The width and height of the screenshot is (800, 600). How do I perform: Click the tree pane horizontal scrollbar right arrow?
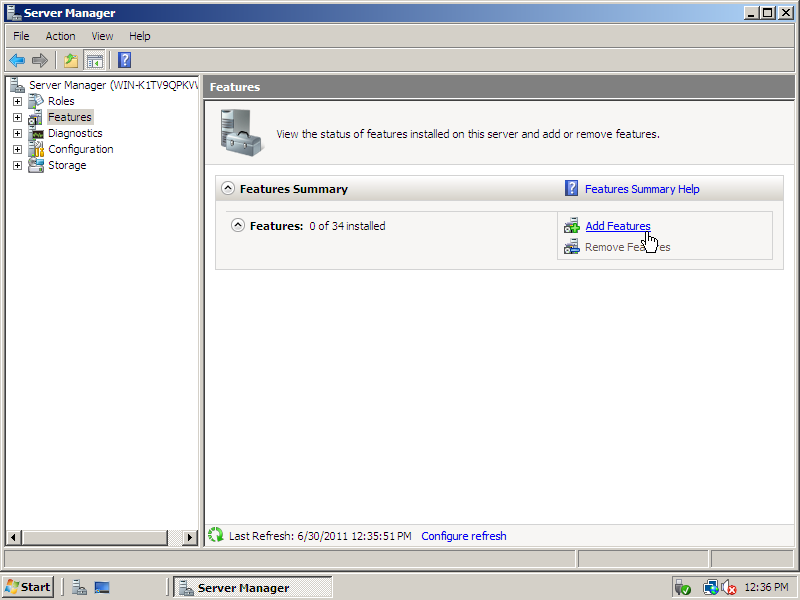pyautogui.click(x=190, y=537)
